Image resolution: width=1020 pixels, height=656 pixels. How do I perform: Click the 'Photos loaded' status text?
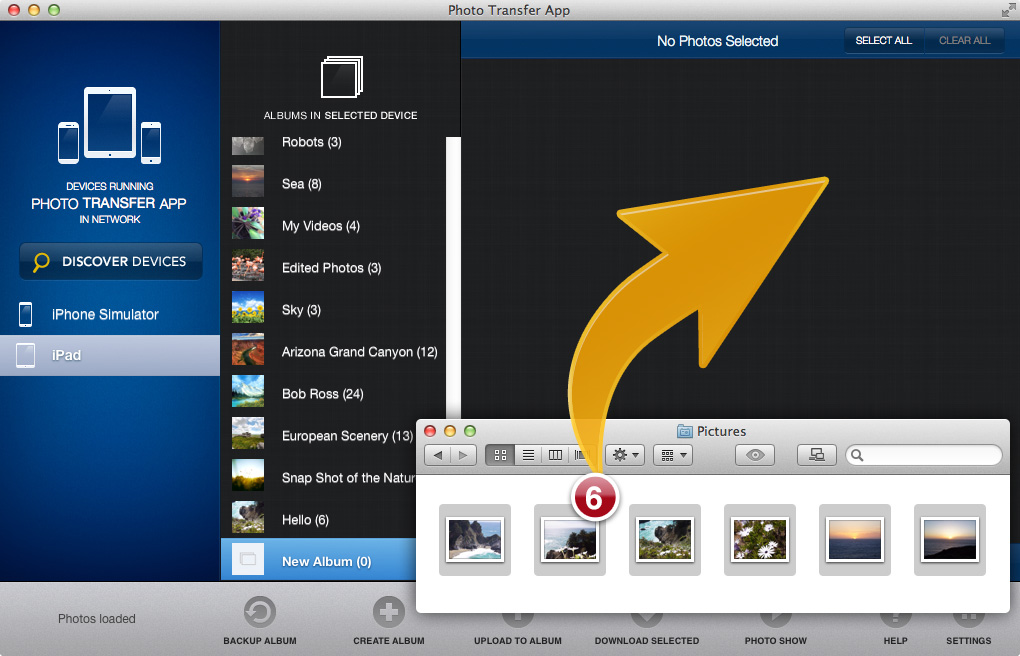(x=96, y=619)
